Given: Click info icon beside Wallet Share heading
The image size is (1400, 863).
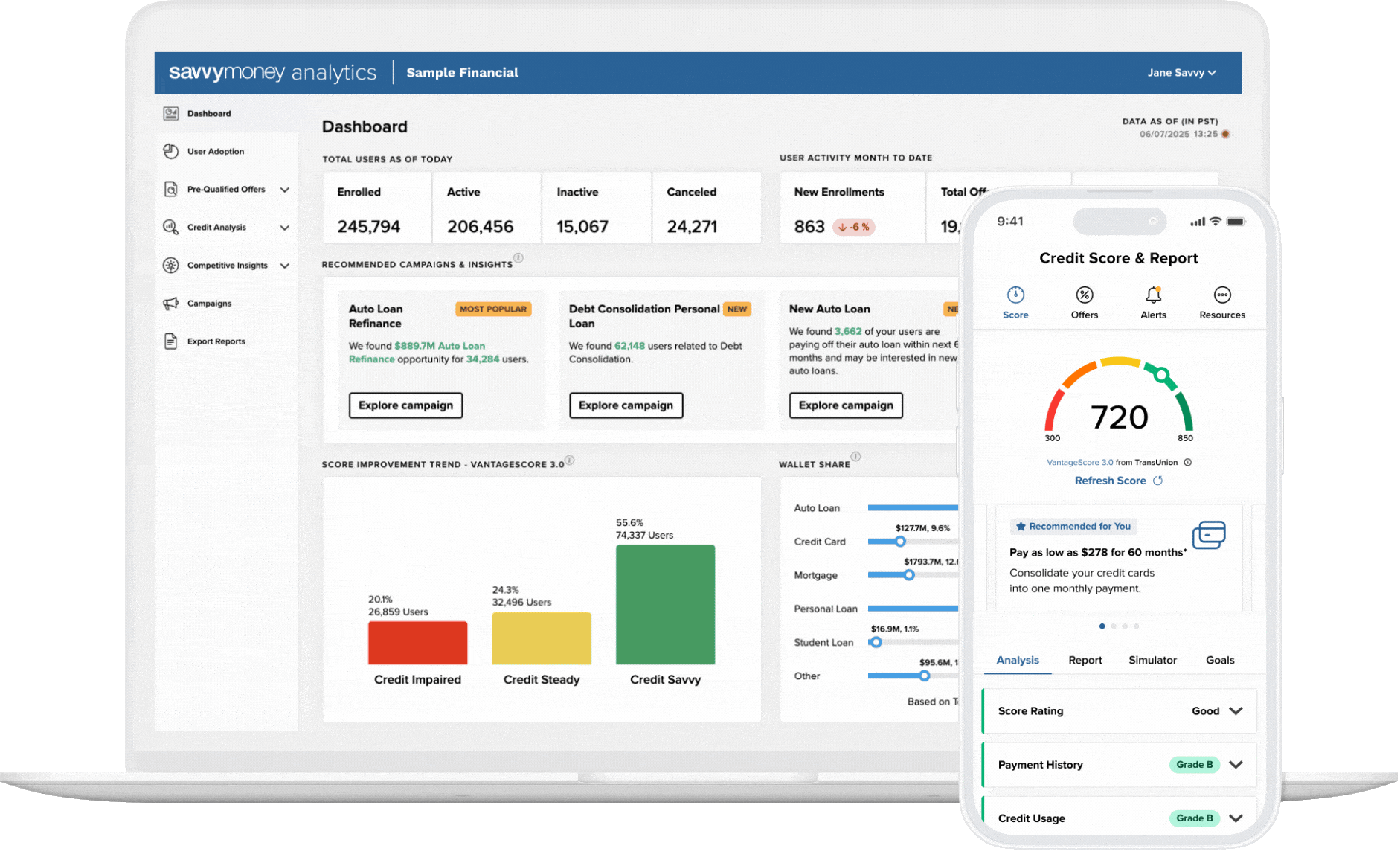Looking at the screenshot, I should pos(855,457).
